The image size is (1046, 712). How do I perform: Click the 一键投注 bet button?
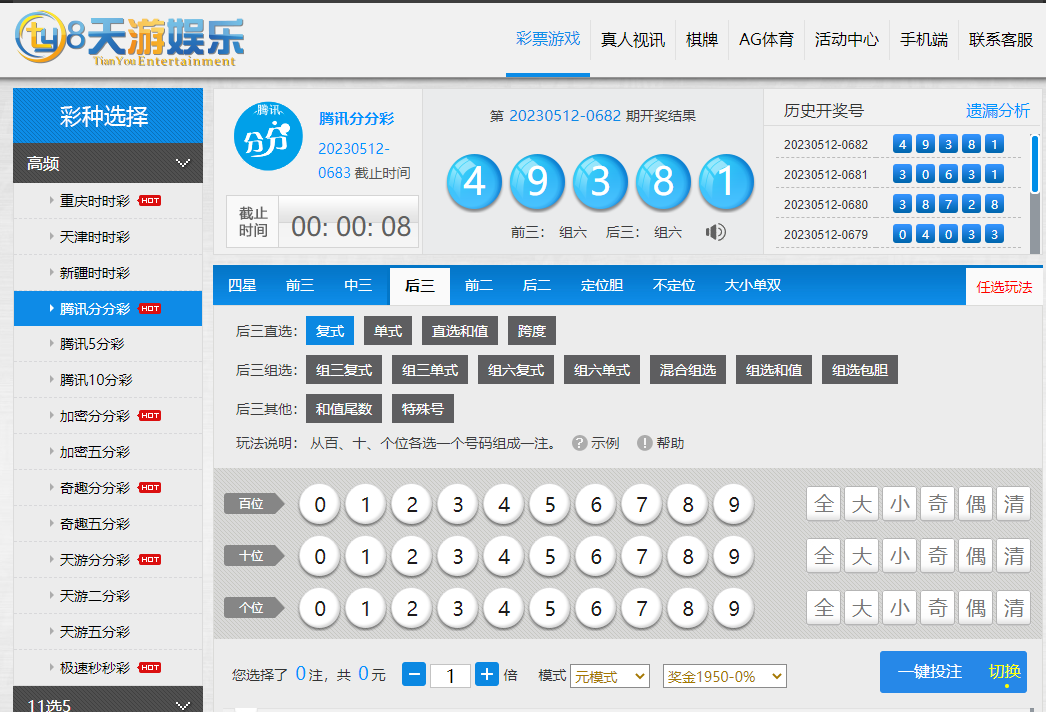point(930,671)
